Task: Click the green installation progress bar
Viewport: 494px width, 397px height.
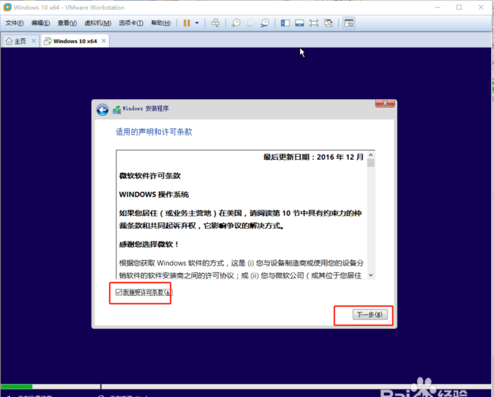Action: pos(17,387)
